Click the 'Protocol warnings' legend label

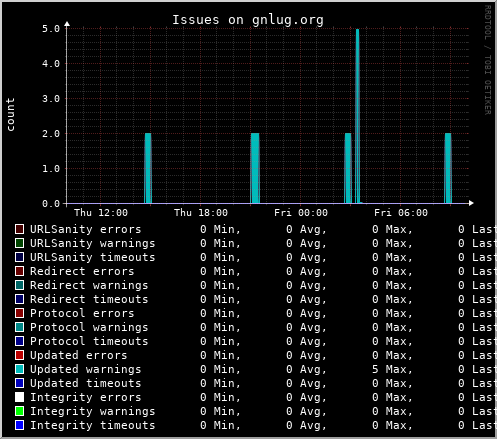(x=89, y=327)
